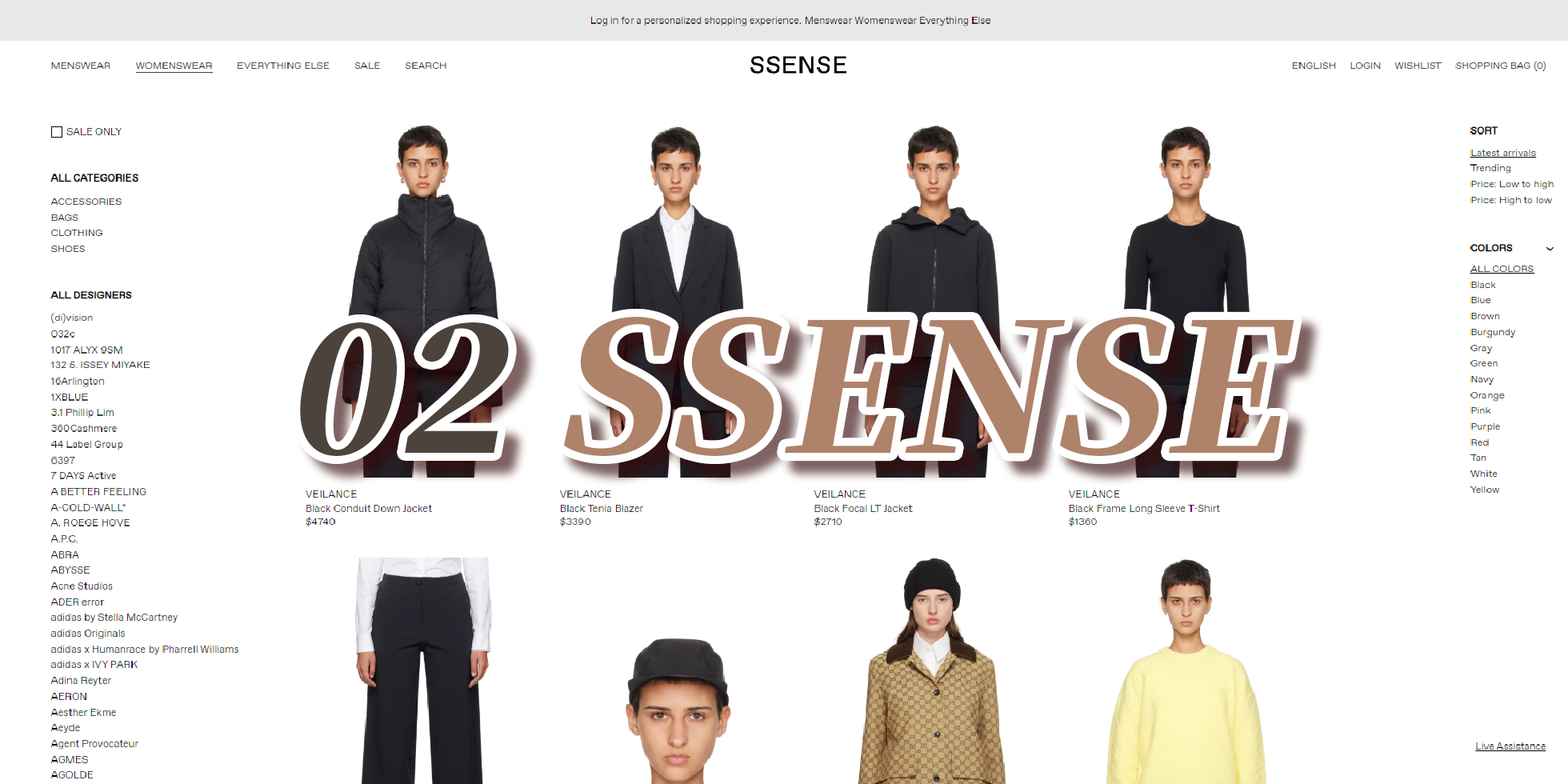Click the SSENSE logo in header

798,65
